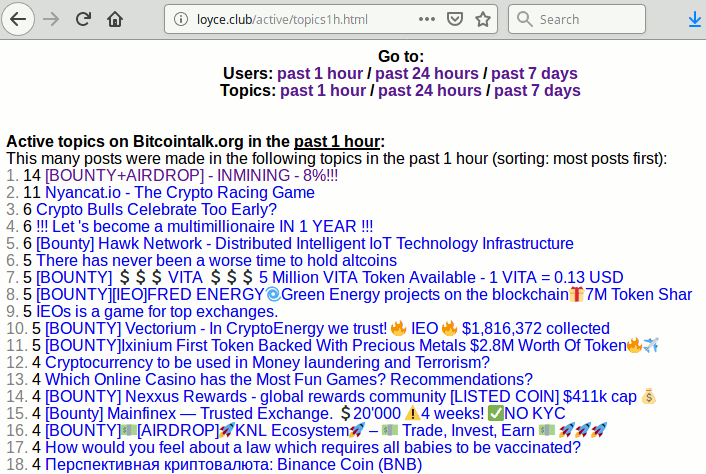Open the Binance Coin (BNB) Russian topic
Image resolution: width=706 pixels, height=474 pixels.
234,465
